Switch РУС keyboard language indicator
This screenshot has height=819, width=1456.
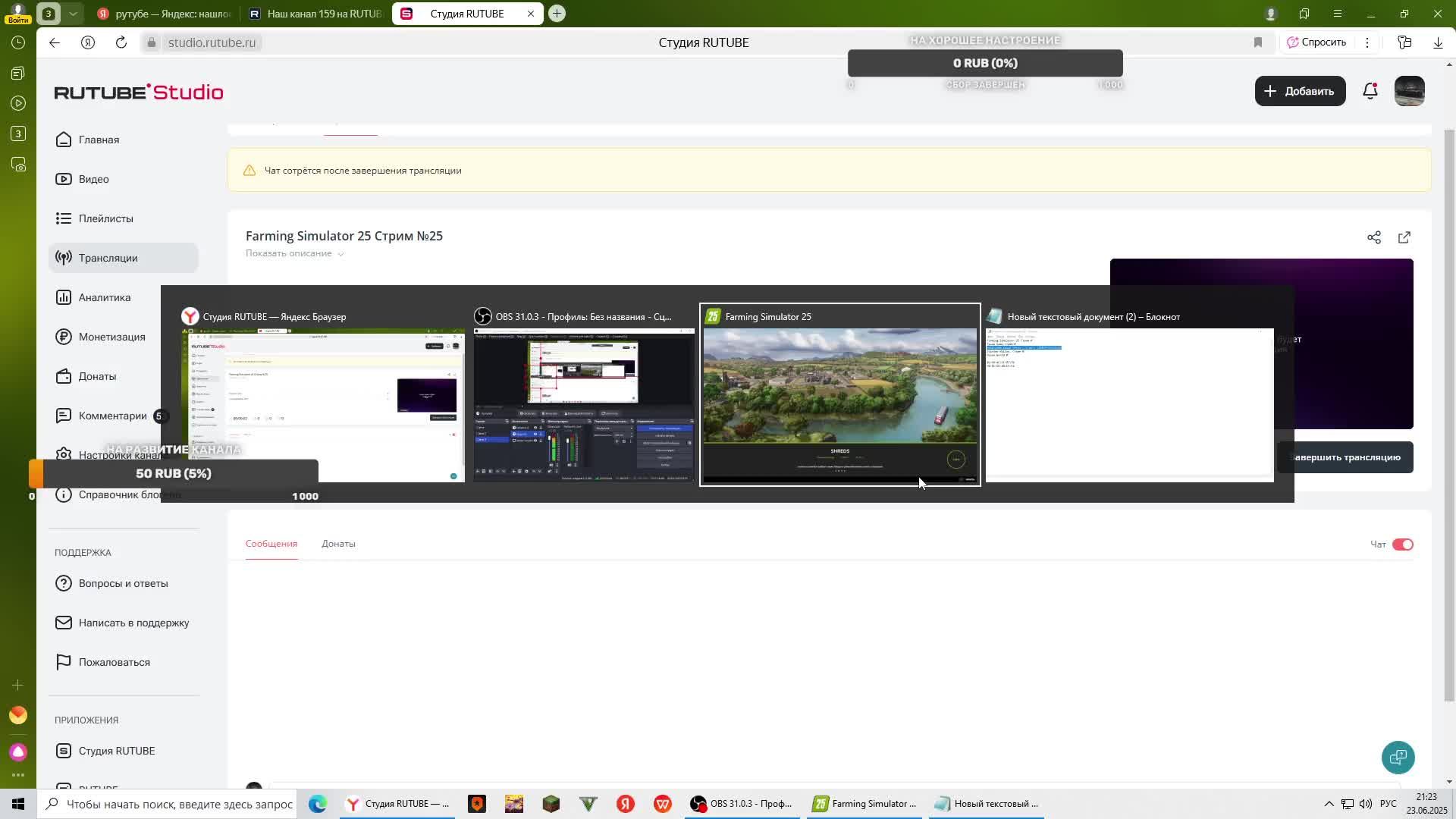point(1388,804)
